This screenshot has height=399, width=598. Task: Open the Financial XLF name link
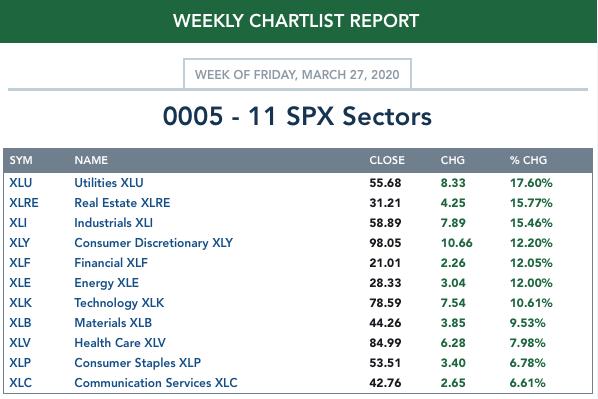pyautogui.click(x=111, y=263)
